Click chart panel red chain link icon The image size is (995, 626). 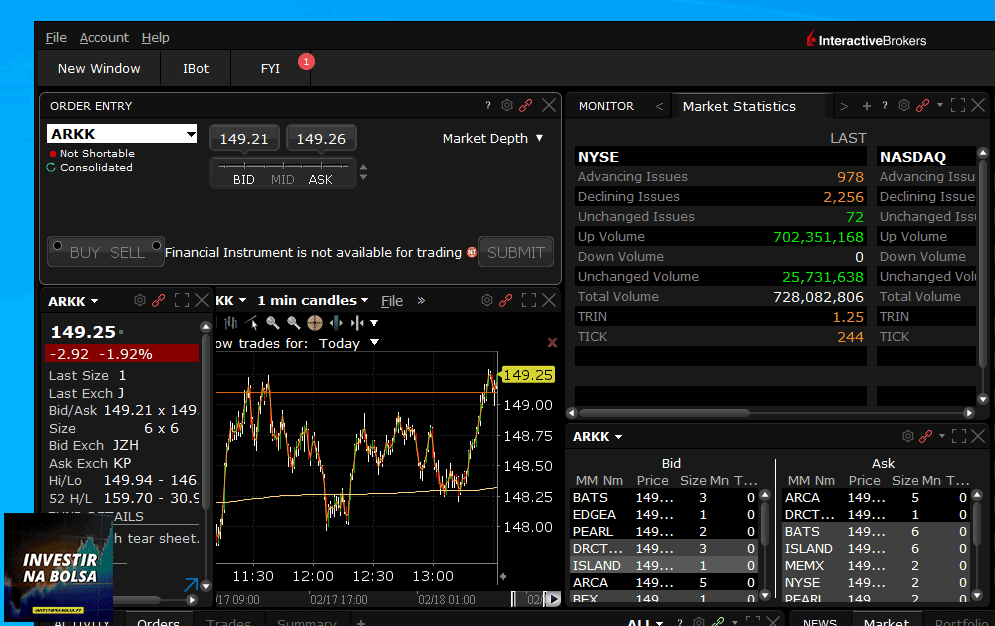pyautogui.click(x=506, y=300)
